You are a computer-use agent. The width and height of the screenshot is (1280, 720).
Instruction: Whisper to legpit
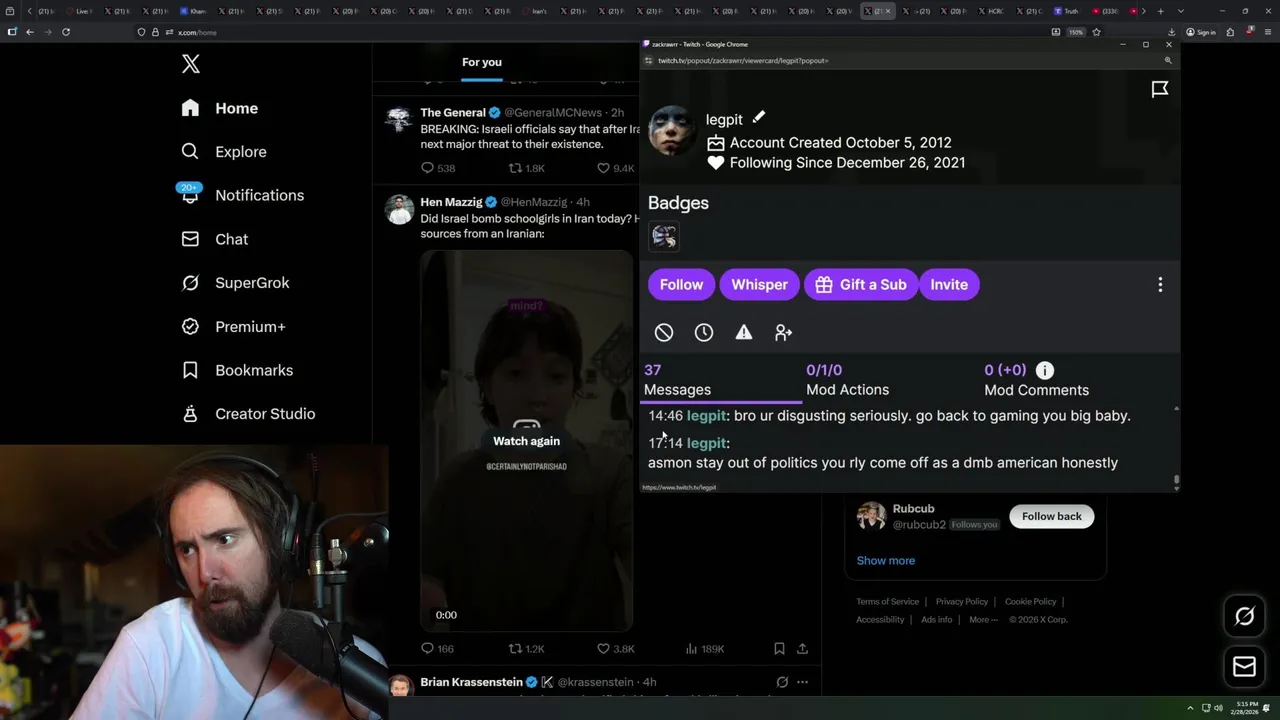coord(759,284)
